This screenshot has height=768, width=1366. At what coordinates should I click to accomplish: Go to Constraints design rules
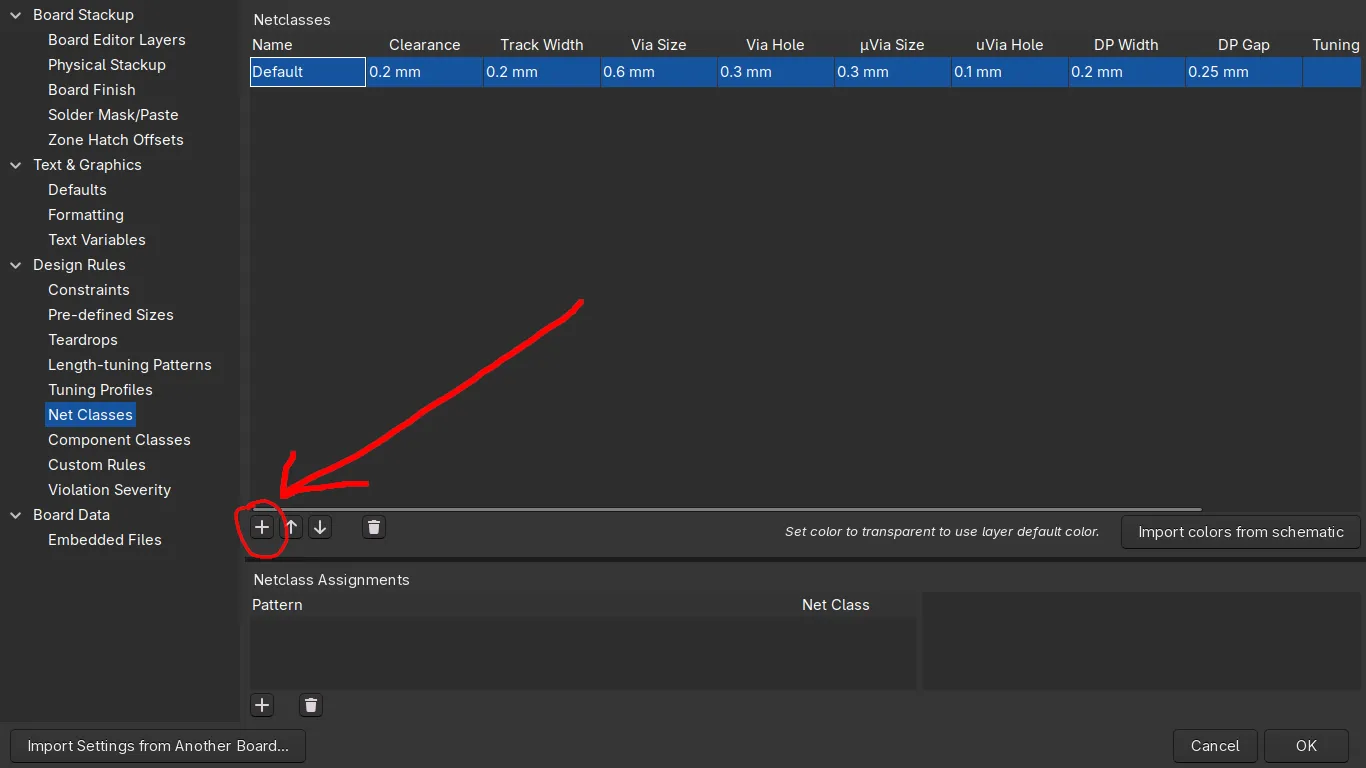coord(89,290)
